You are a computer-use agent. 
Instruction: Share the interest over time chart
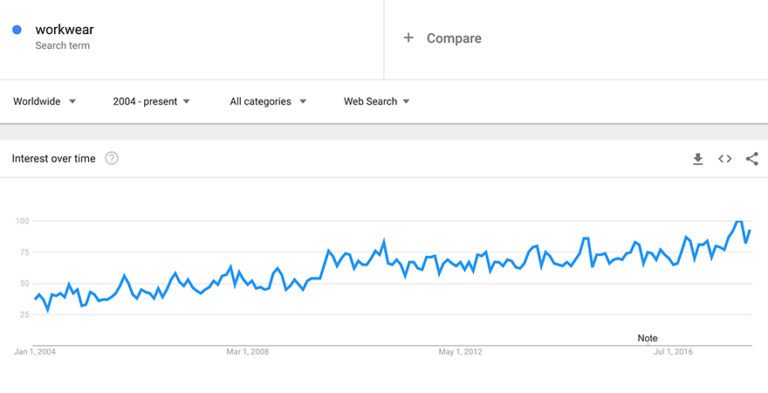[752, 159]
